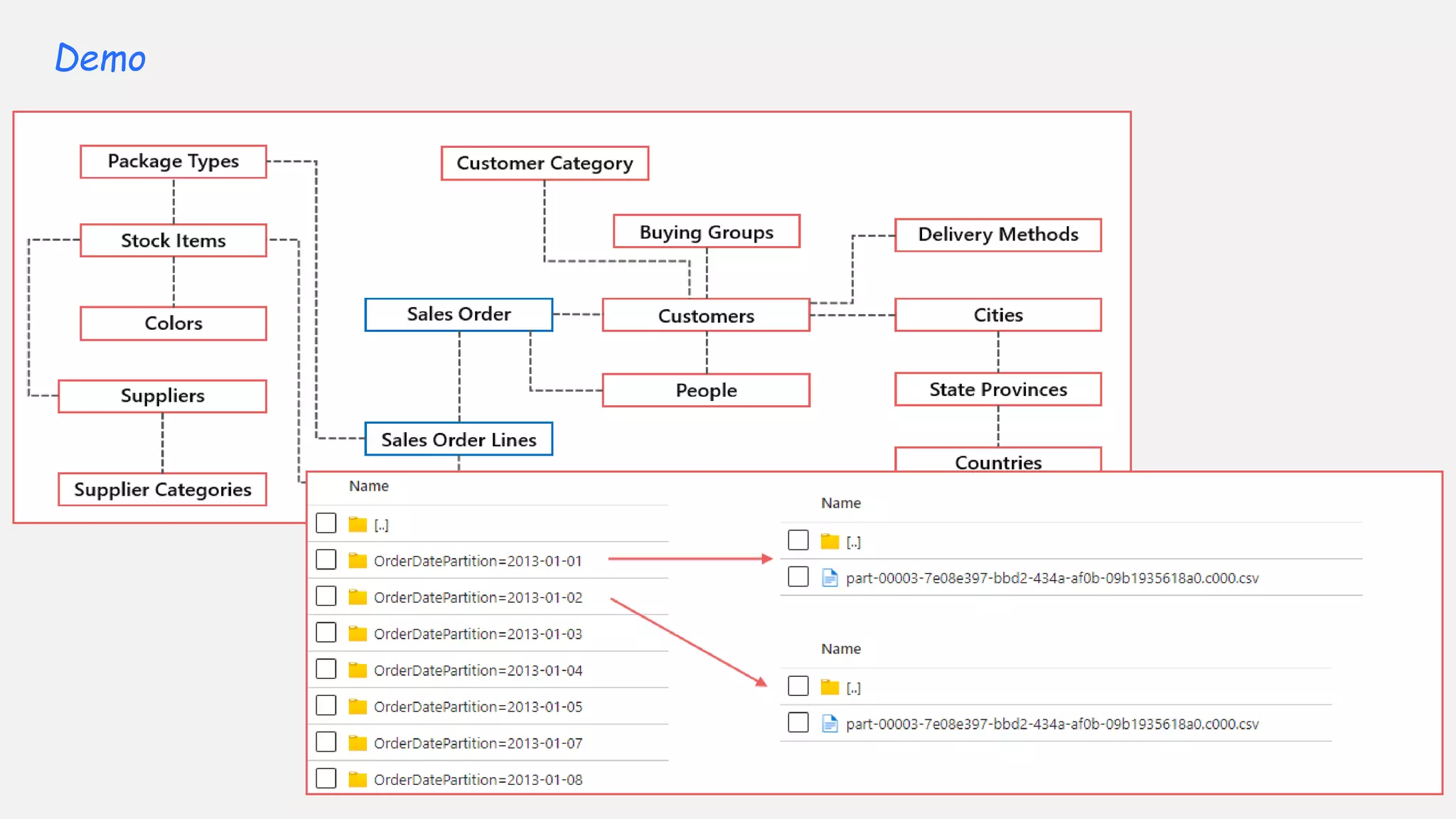Screen dimensions: 1456x819
Task: Open OrderDatePartition=2013-01-07 folder name
Action: click(x=478, y=744)
